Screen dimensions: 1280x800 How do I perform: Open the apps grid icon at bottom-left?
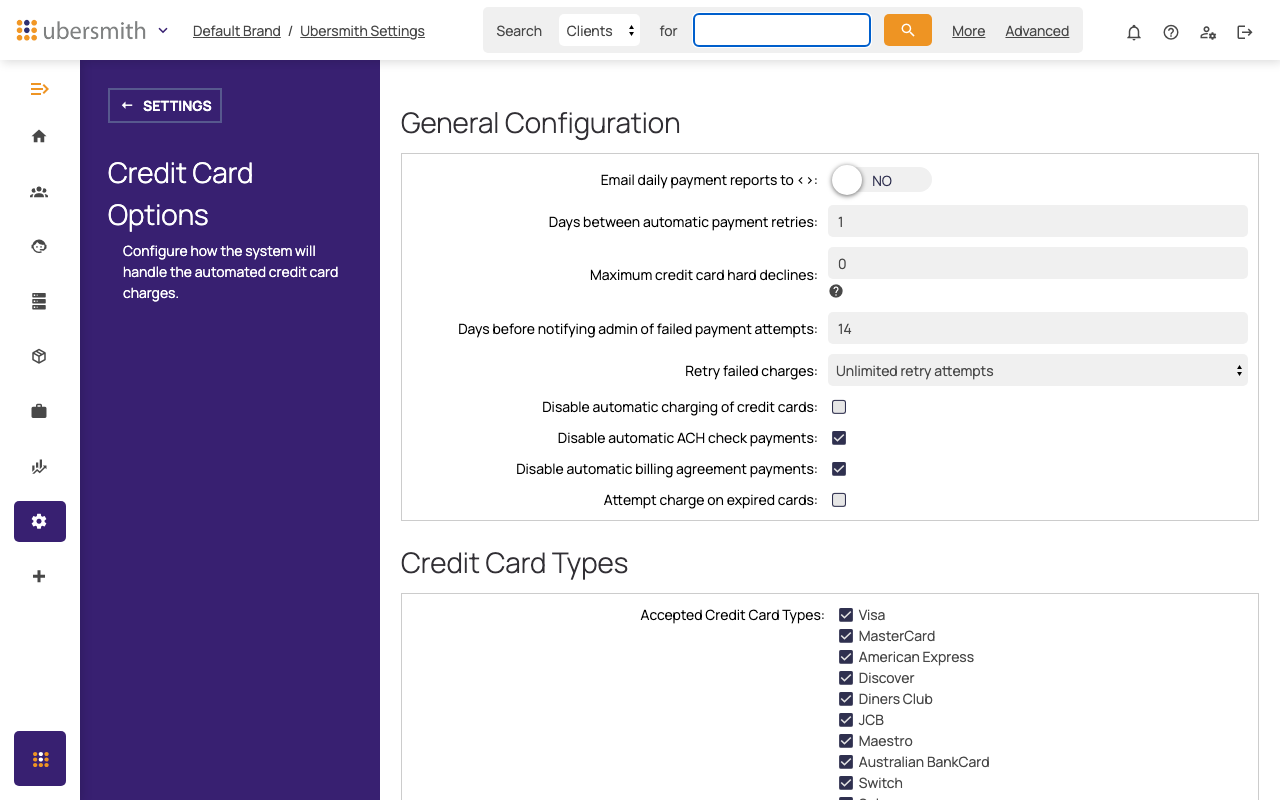tap(40, 759)
